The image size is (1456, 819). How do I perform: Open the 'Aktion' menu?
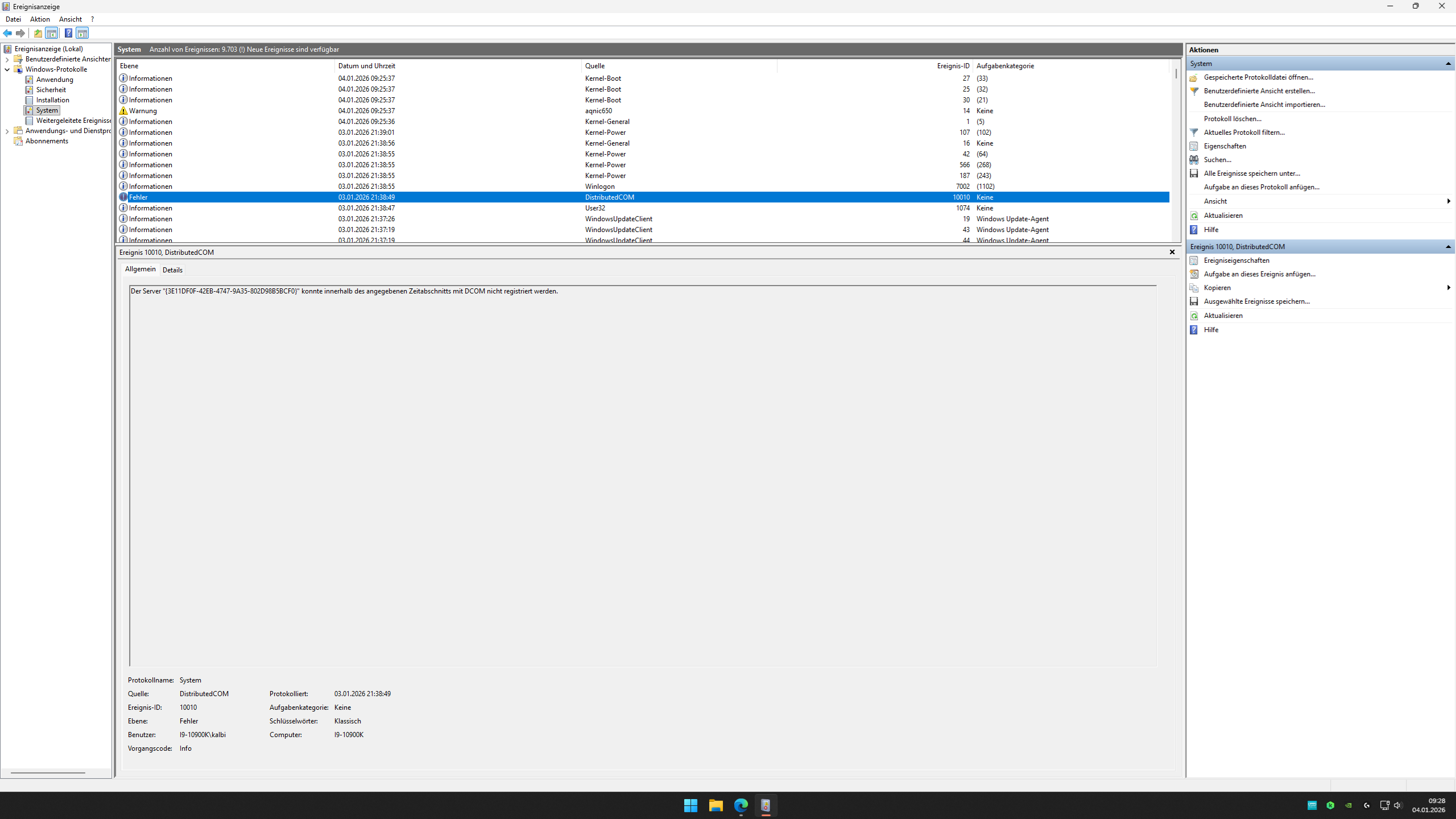40,19
